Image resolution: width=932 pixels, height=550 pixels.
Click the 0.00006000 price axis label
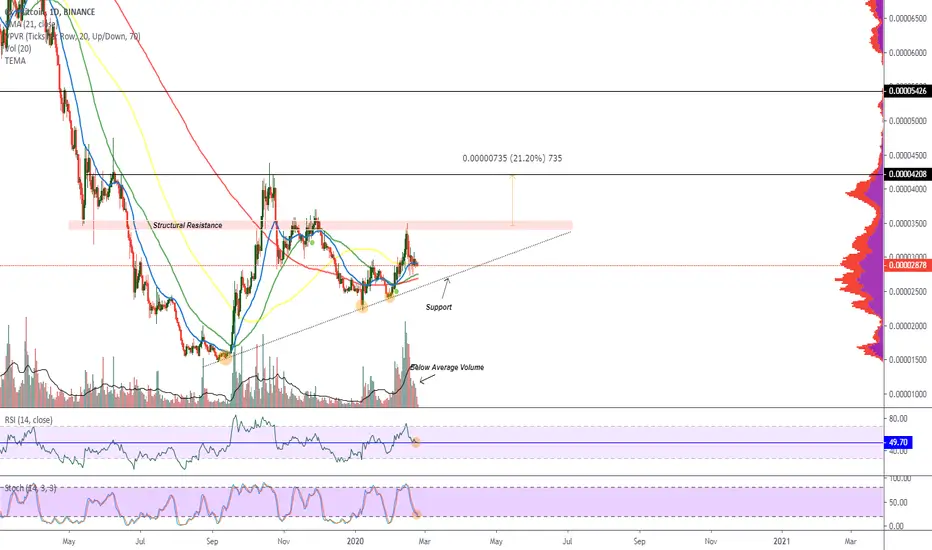908,53
